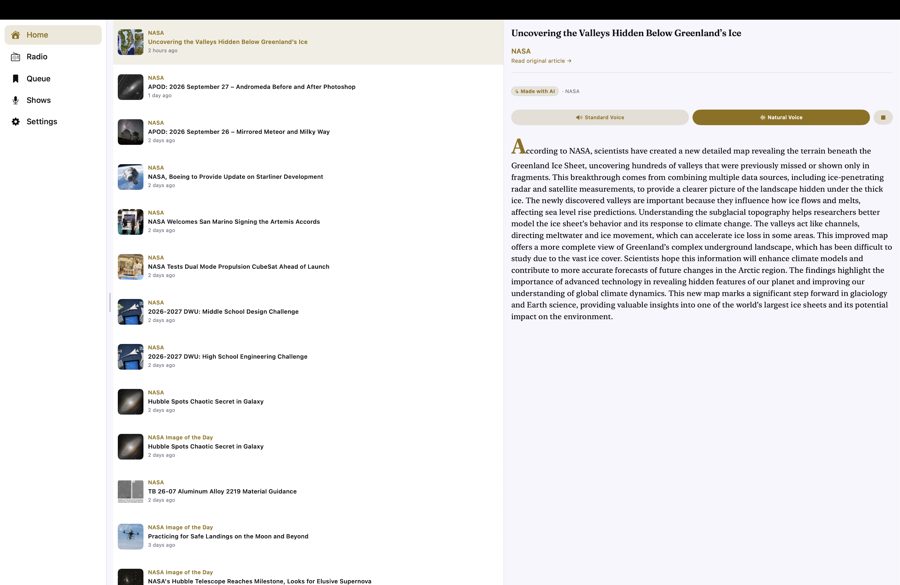Open the Home menu item

(x=53, y=35)
